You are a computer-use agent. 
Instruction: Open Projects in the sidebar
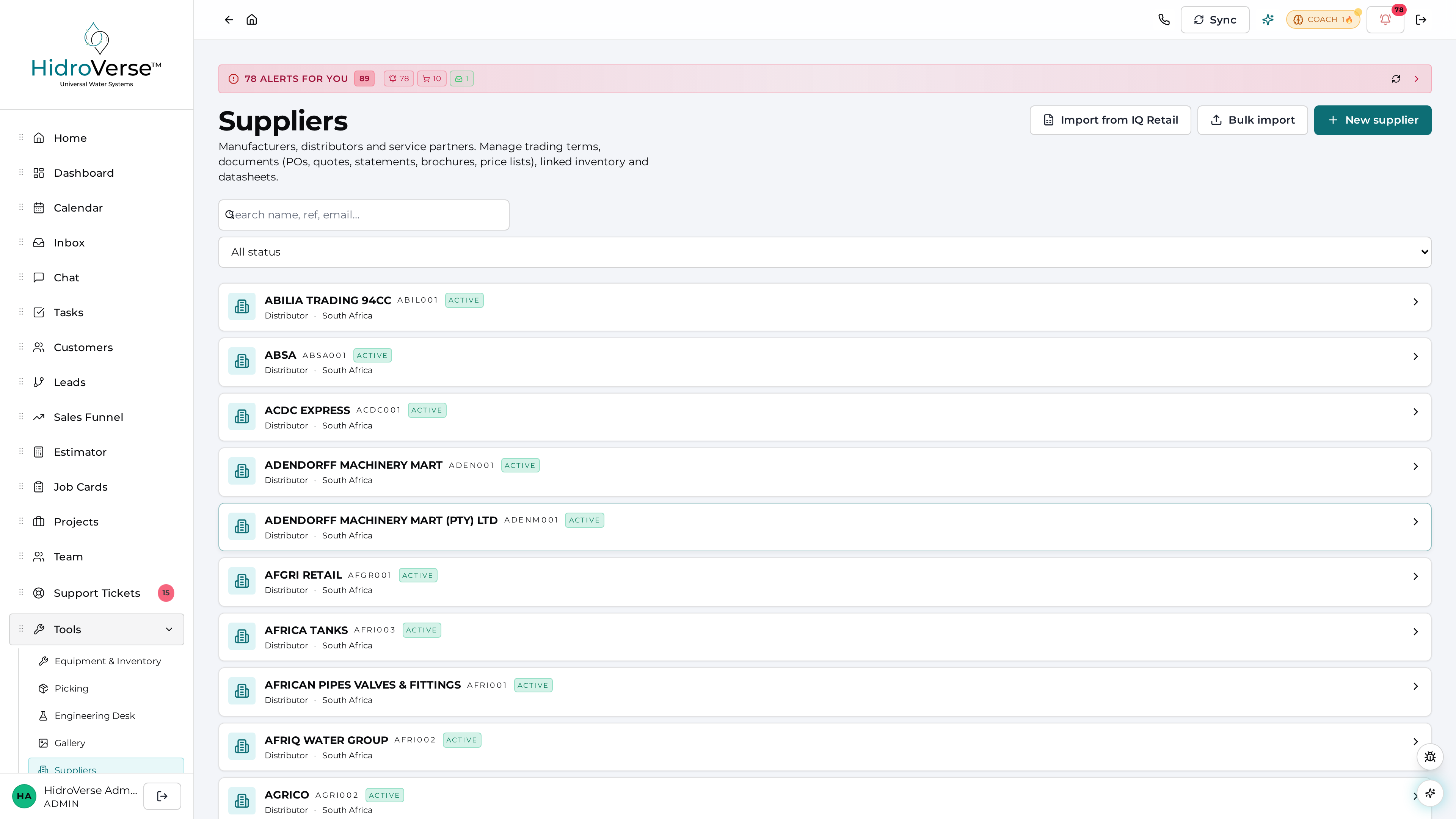(x=97, y=522)
